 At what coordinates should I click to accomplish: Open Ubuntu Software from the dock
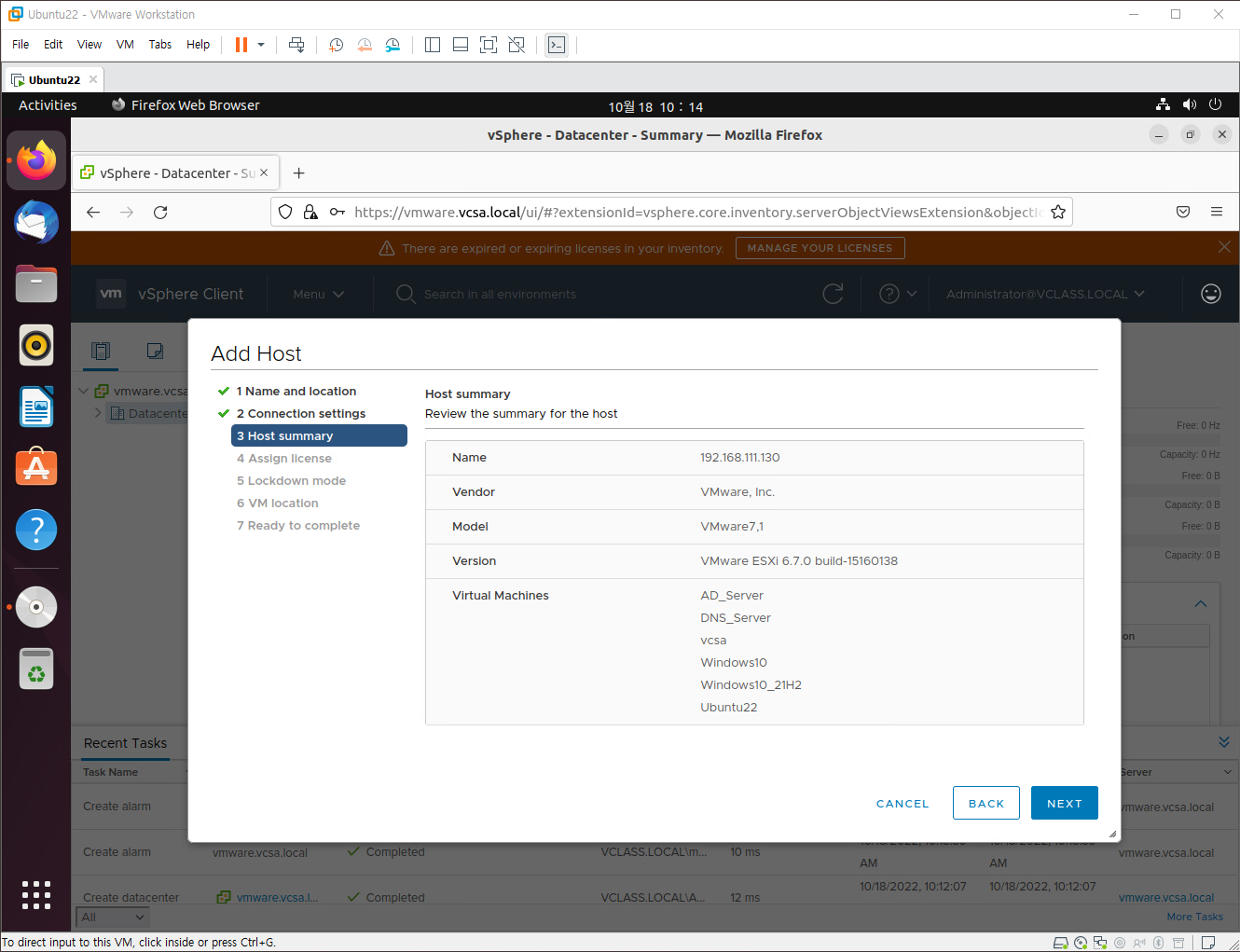point(36,468)
